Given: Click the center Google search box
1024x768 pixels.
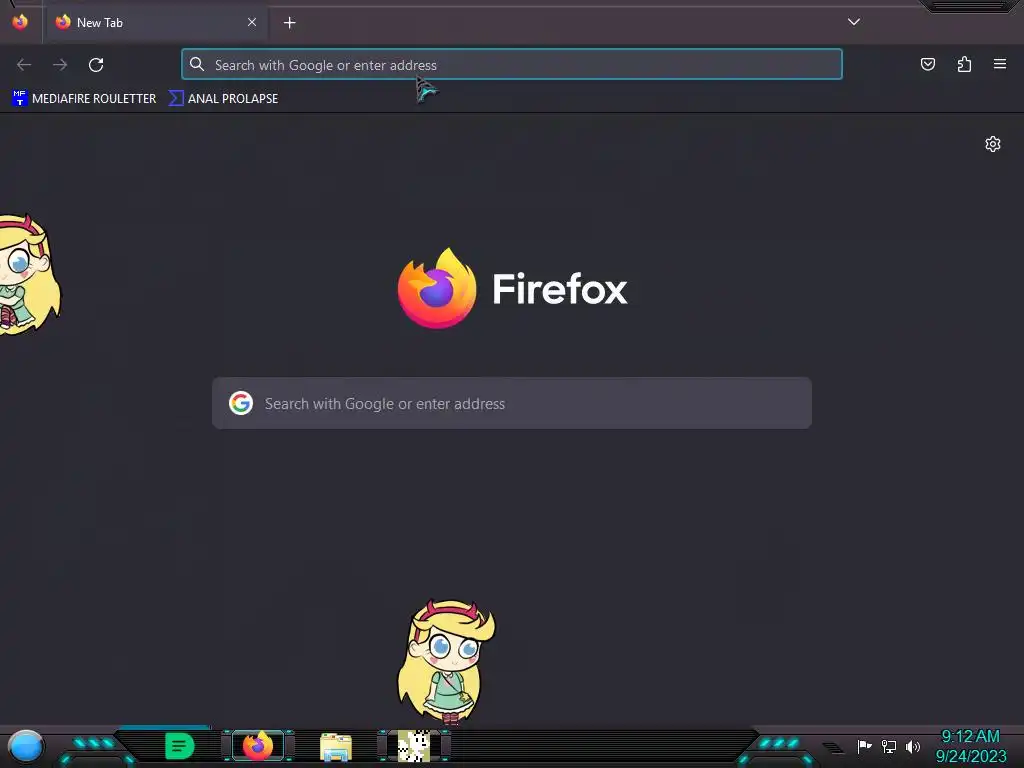Looking at the screenshot, I should tap(512, 404).
